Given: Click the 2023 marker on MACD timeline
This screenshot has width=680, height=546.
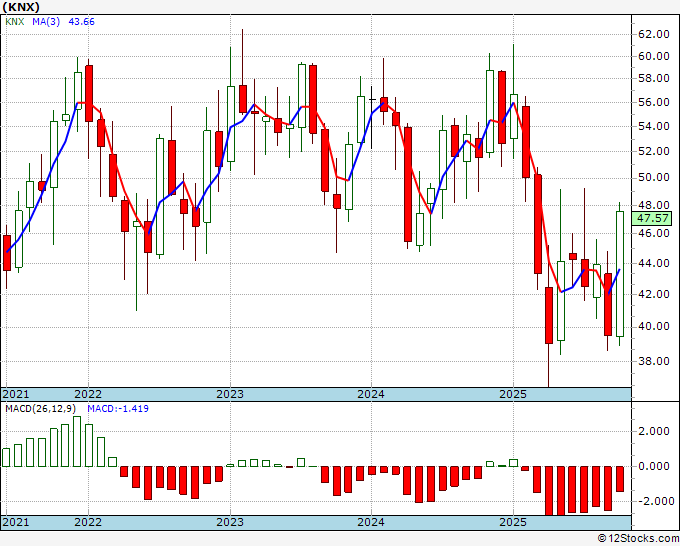Looking at the screenshot, I should pos(230,522).
